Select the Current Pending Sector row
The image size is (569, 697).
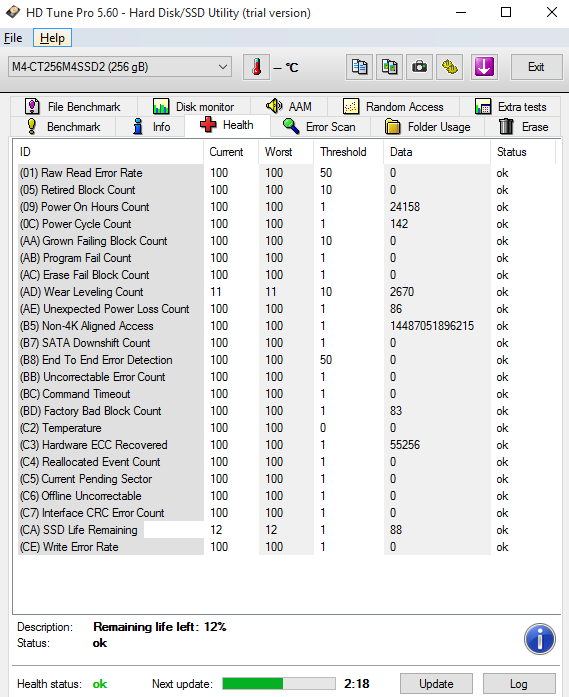coord(287,479)
